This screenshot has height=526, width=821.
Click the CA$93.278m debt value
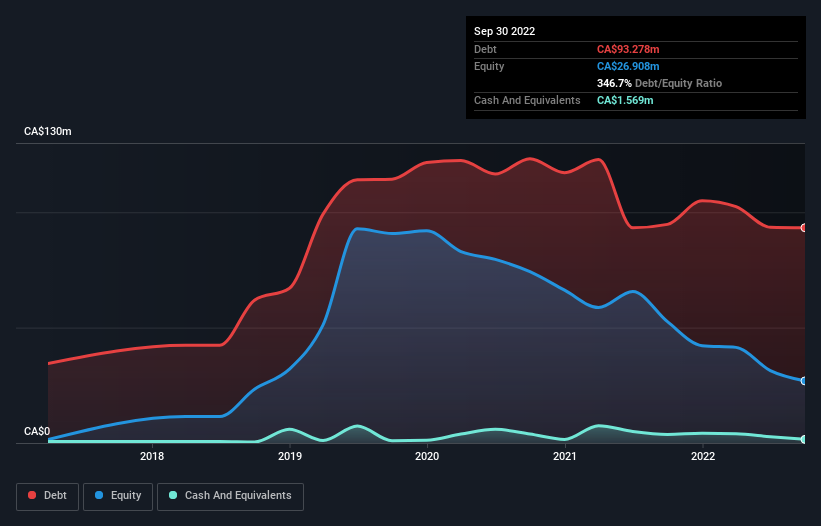[x=628, y=49]
